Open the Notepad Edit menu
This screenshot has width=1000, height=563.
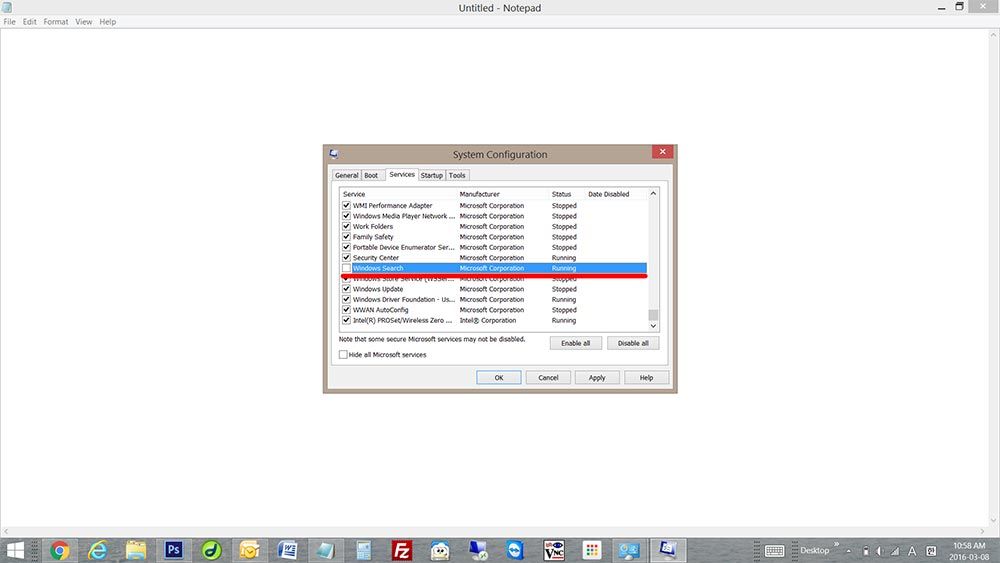pos(29,22)
